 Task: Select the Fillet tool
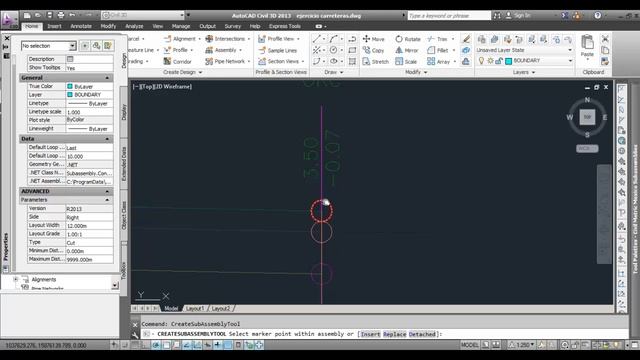(438, 50)
